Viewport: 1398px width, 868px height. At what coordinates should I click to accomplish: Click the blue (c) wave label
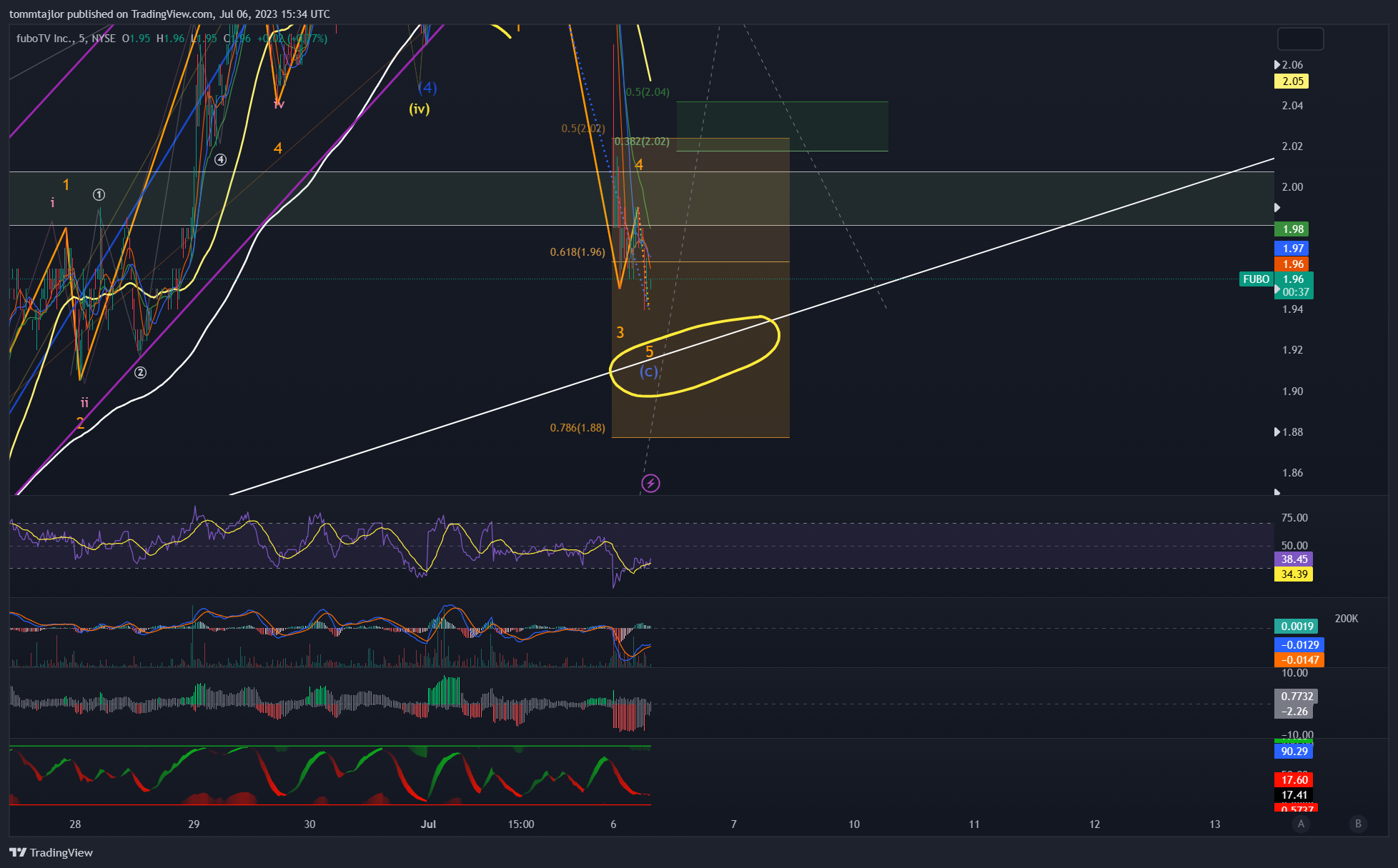click(x=648, y=371)
